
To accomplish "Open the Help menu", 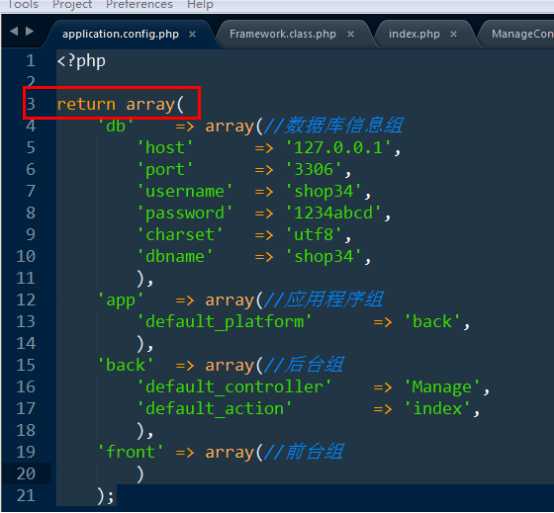I will pos(200,5).
